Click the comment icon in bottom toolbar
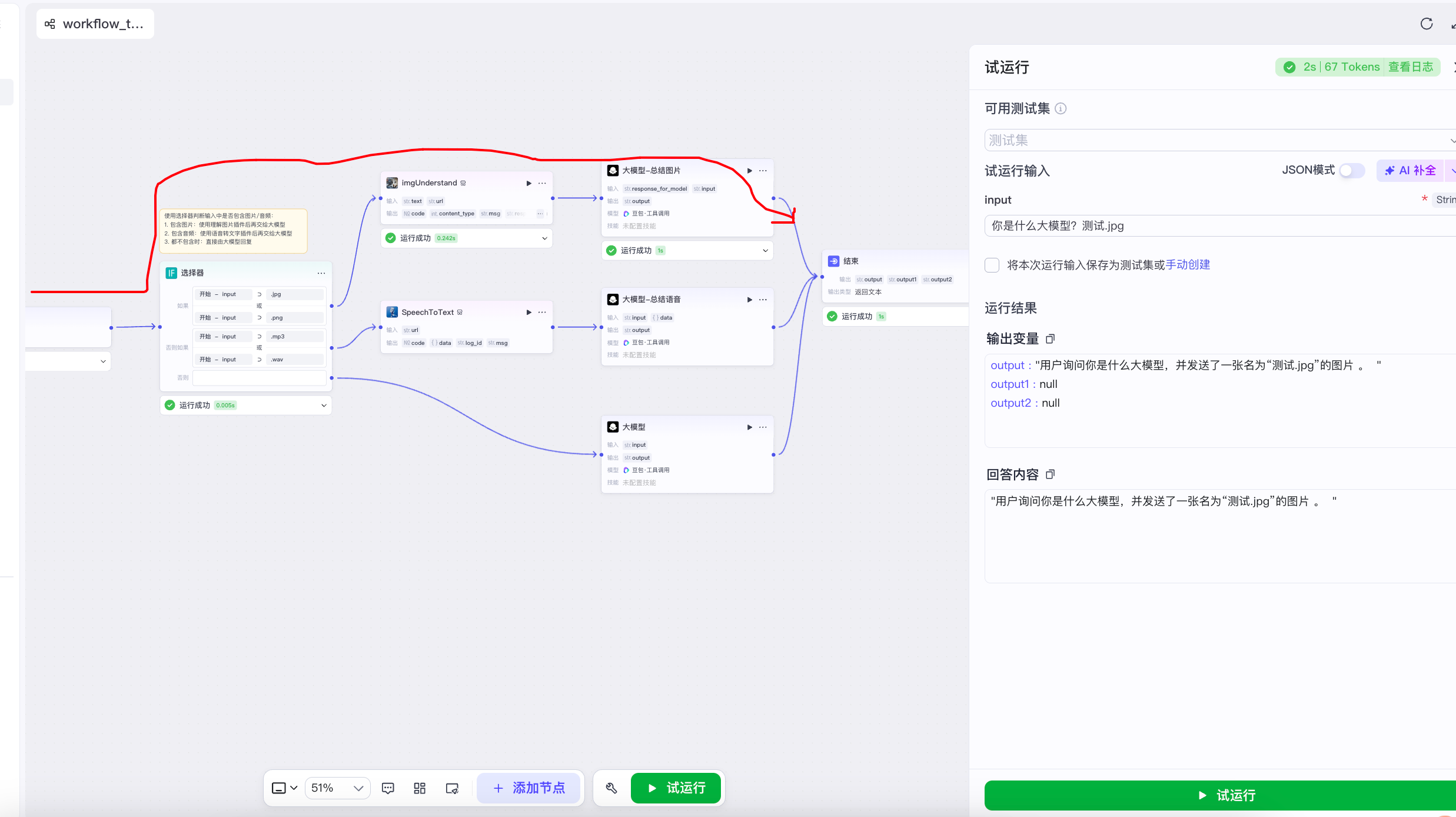This screenshot has height=817, width=1456. point(388,788)
